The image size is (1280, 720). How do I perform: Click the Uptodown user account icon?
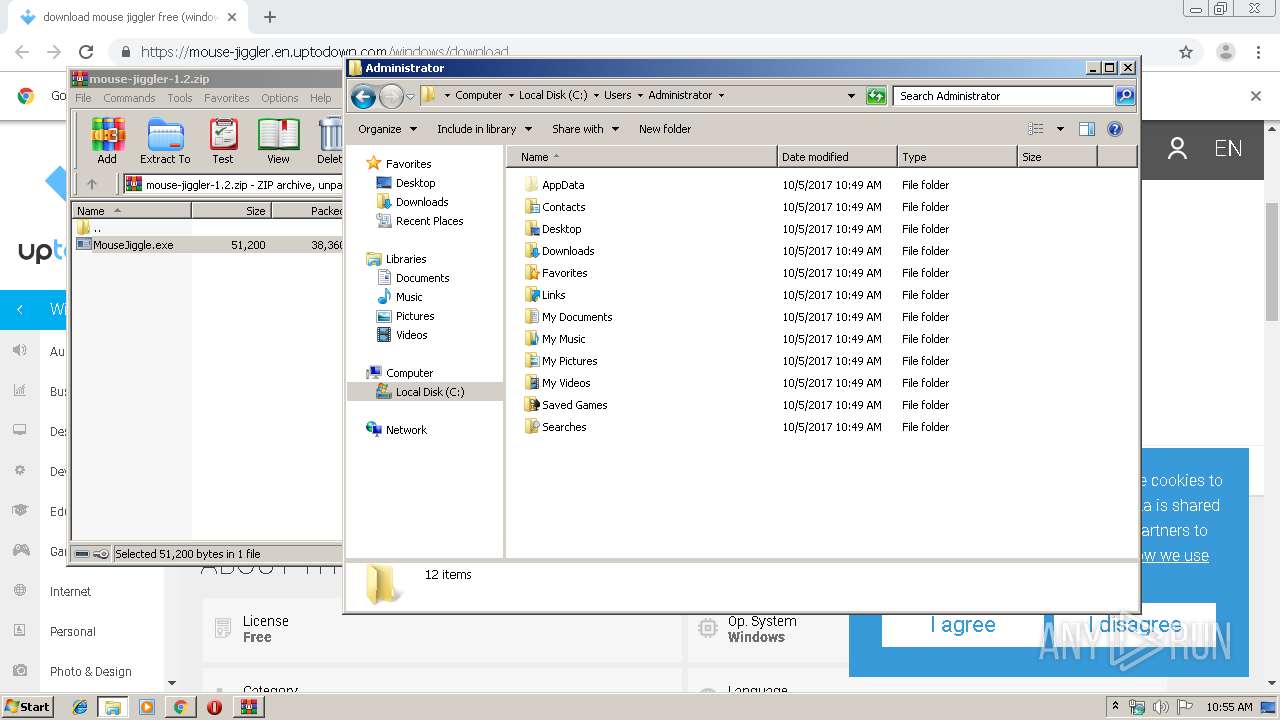point(1177,149)
